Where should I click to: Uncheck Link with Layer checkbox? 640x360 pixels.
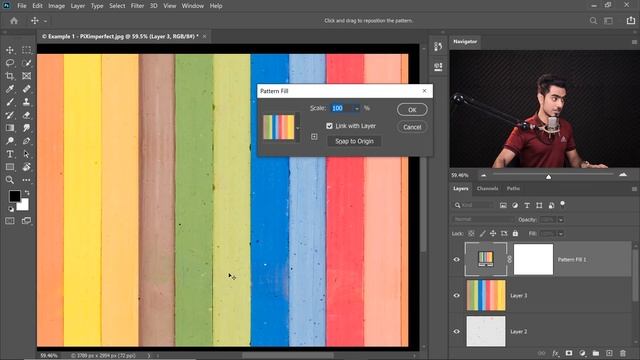coord(329,126)
